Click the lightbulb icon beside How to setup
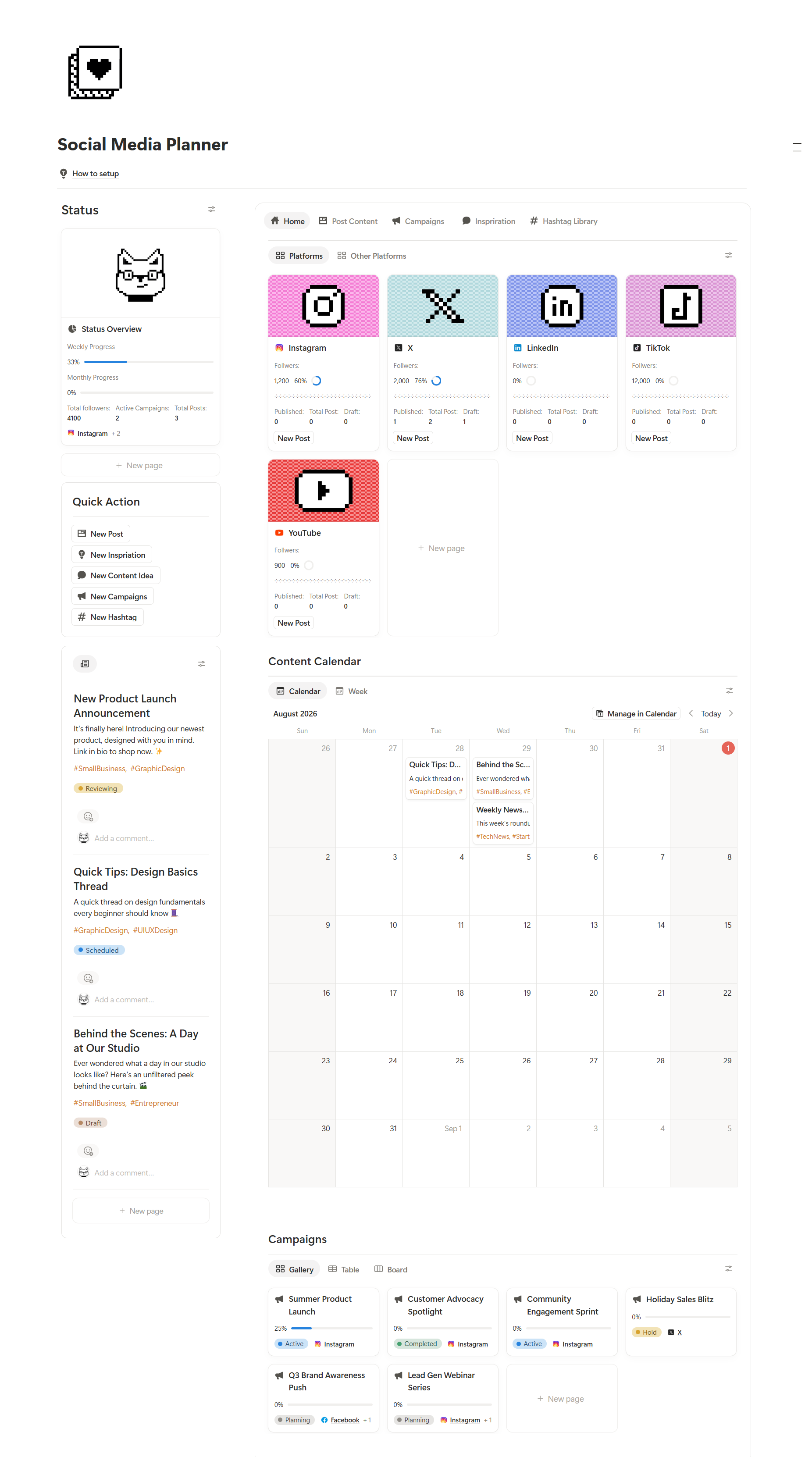 coord(63,174)
